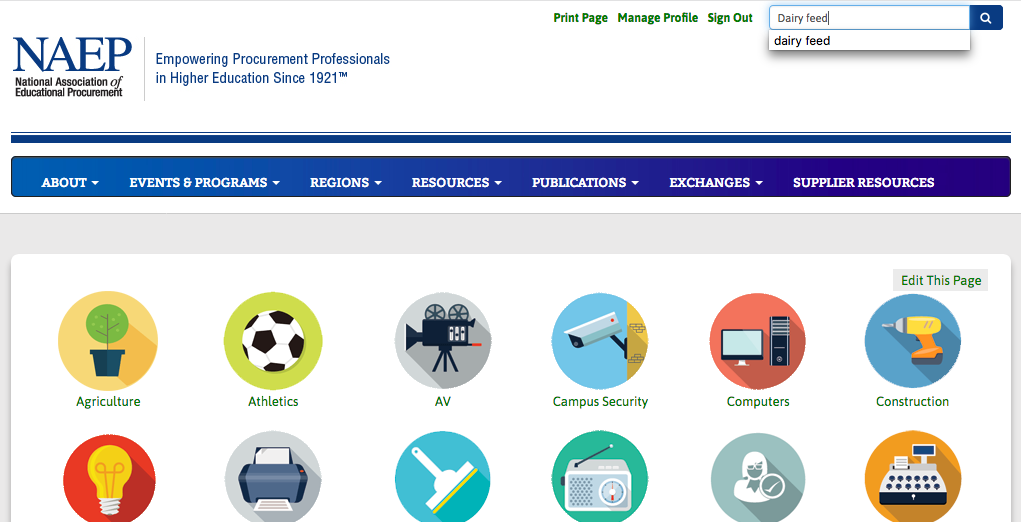The width and height of the screenshot is (1021, 522).
Task: Expand the Regions dropdown menu
Action: pyautogui.click(x=346, y=183)
